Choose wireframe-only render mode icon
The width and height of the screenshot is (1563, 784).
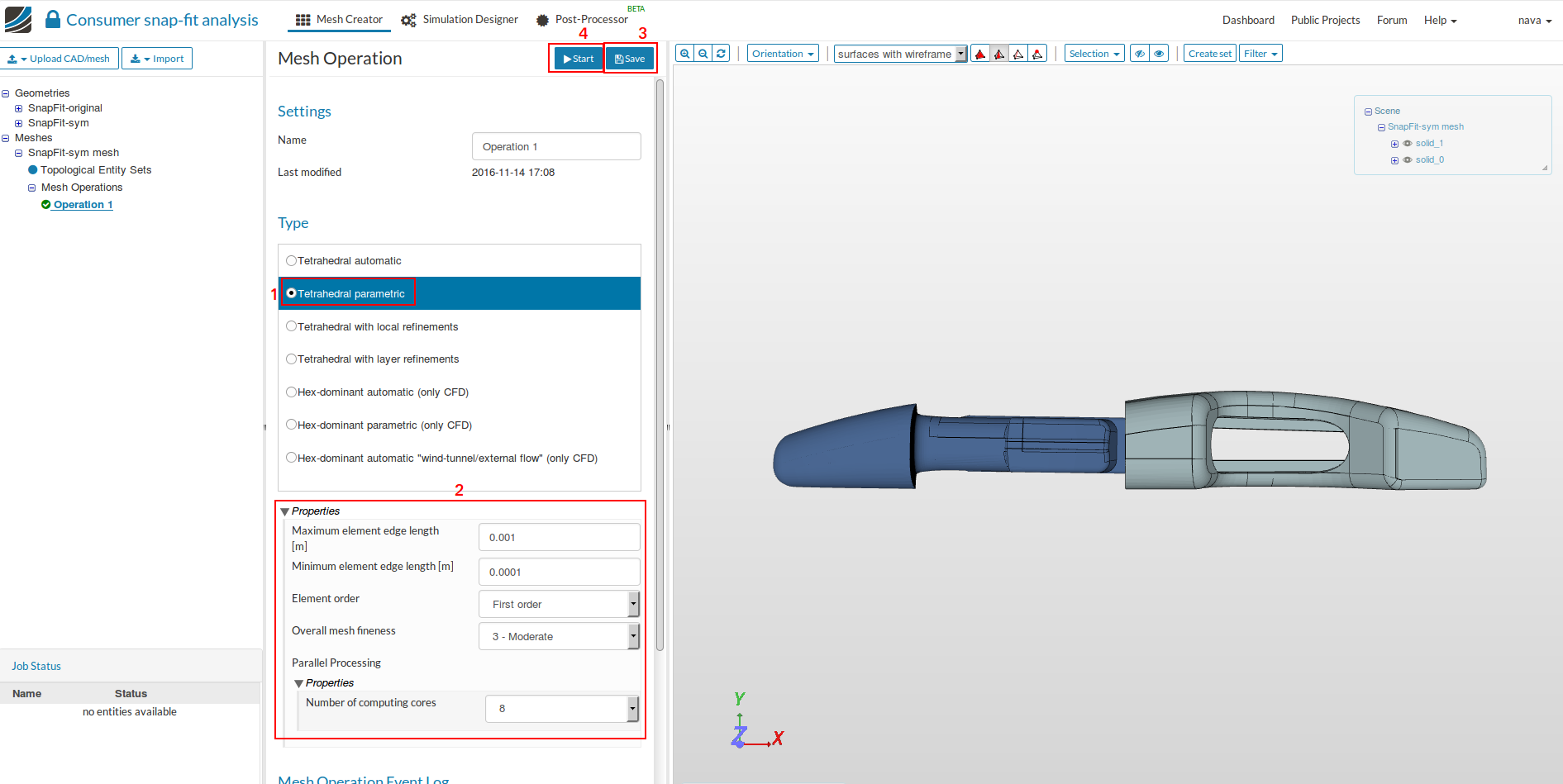point(1018,54)
